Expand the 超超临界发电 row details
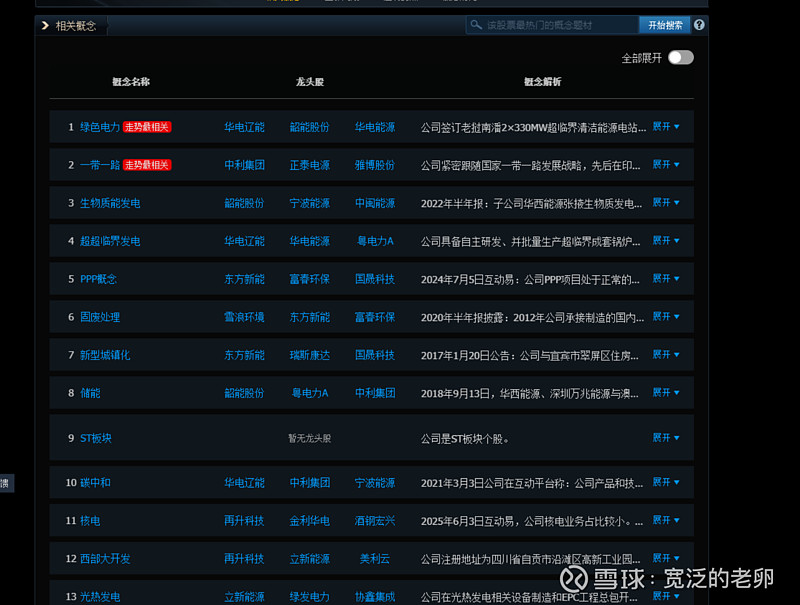Viewport: 800px width, 605px height. (666, 240)
